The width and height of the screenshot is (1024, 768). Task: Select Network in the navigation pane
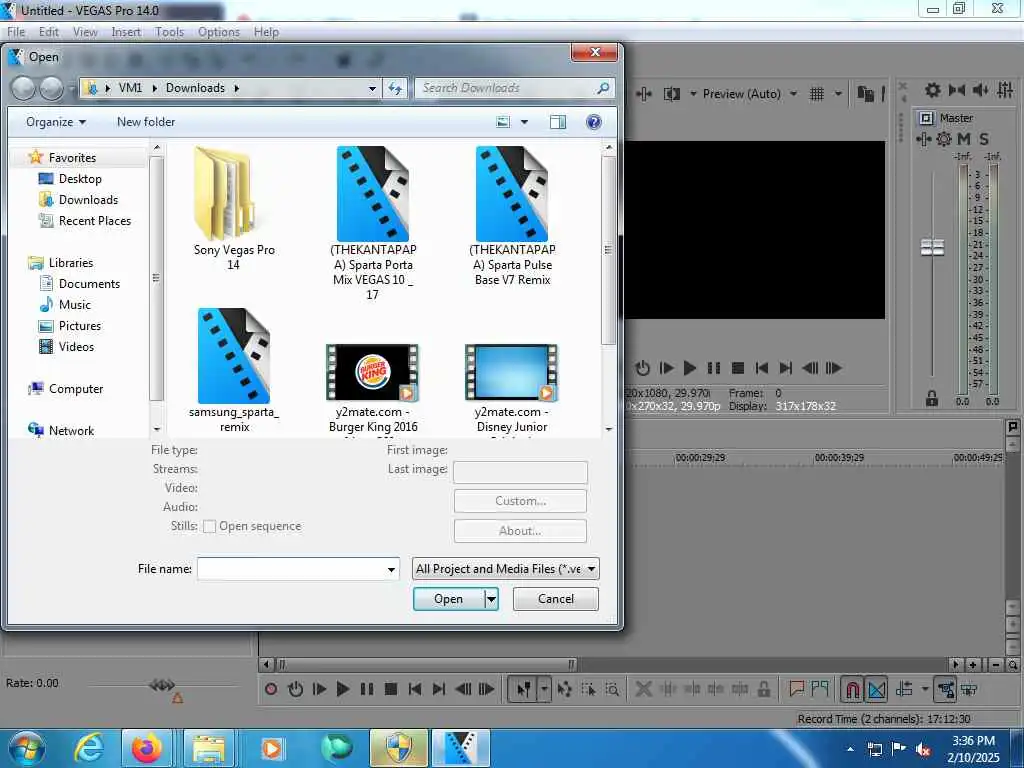coord(71,430)
